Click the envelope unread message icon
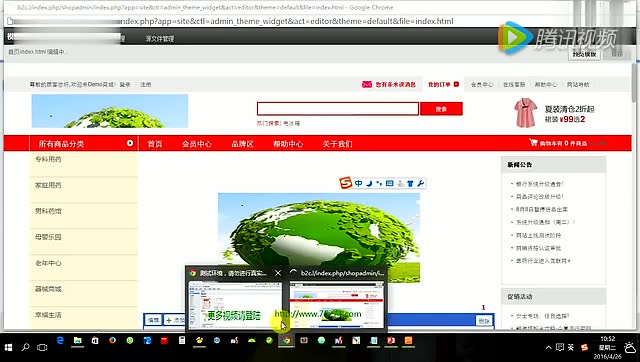640x362 pixels. (x=367, y=84)
